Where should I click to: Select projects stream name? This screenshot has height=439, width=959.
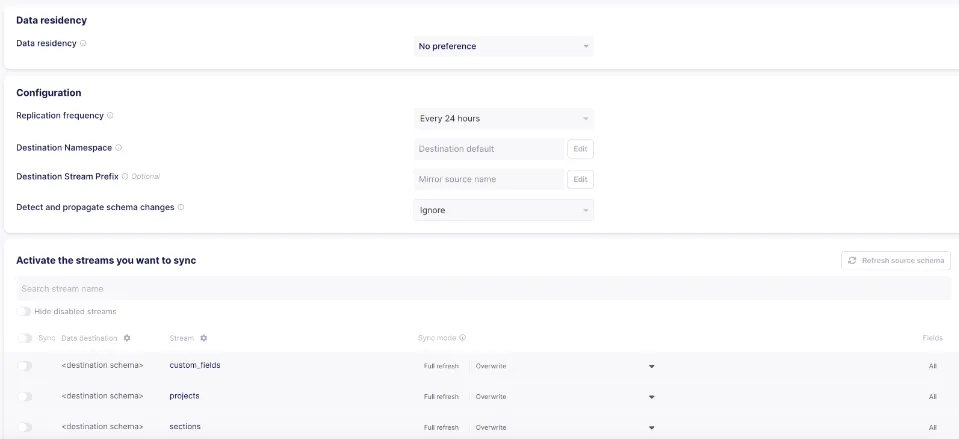point(184,396)
